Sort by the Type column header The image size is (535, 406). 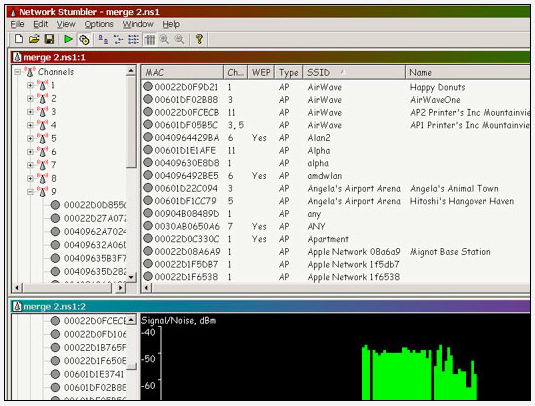coord(289,72)
